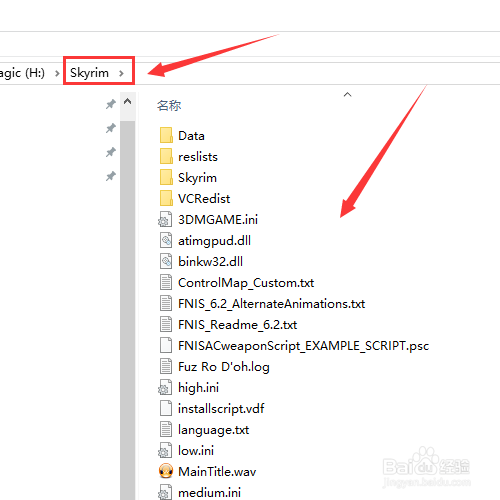Image resolution: width=500 pixels, height=500 pixels.
Task: Click the FNISACweaponScript psc file icon
Action: coord(166,346)
